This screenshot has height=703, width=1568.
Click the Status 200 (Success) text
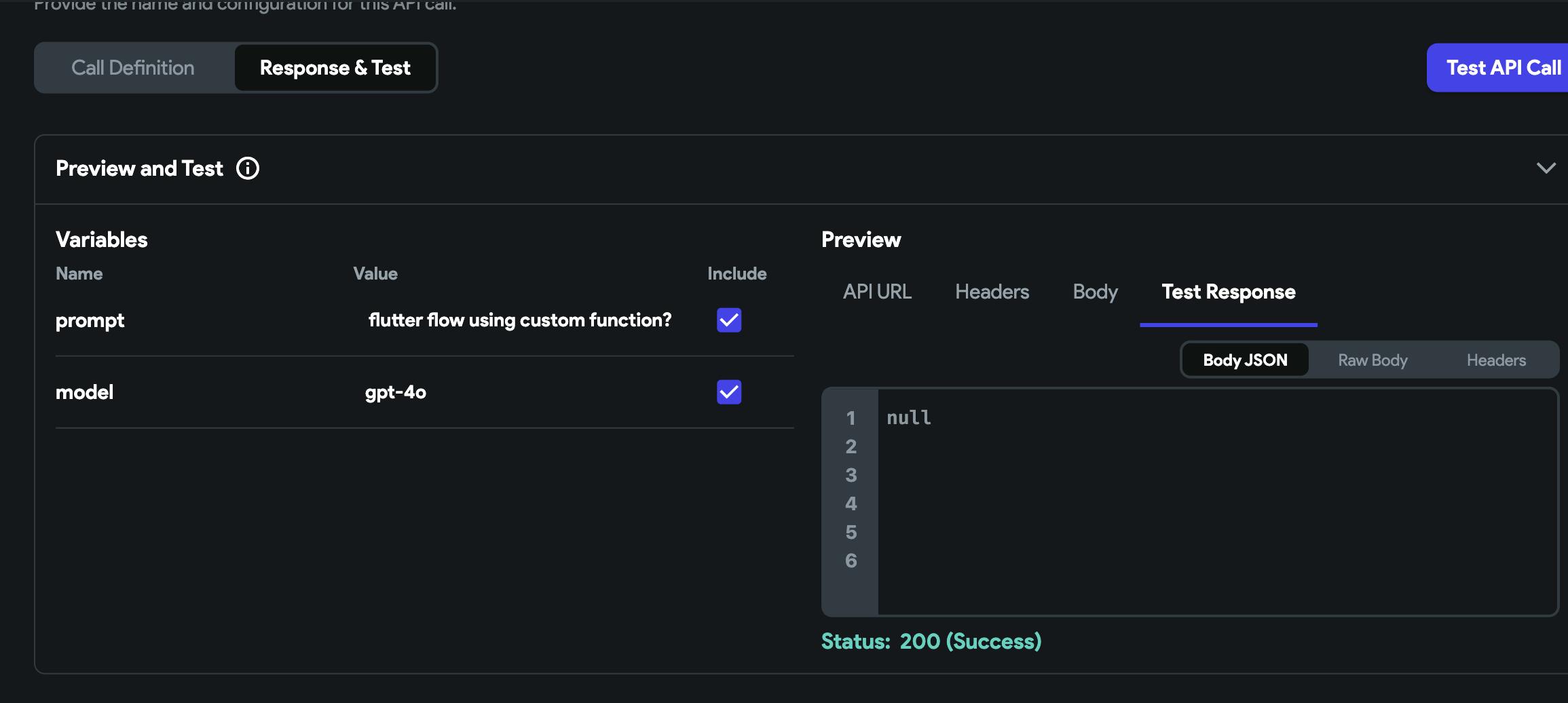931,641
